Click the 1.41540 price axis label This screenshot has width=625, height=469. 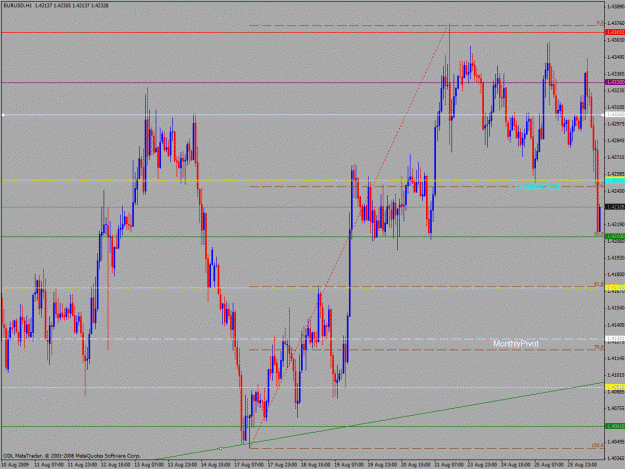(x=616, y=308)
